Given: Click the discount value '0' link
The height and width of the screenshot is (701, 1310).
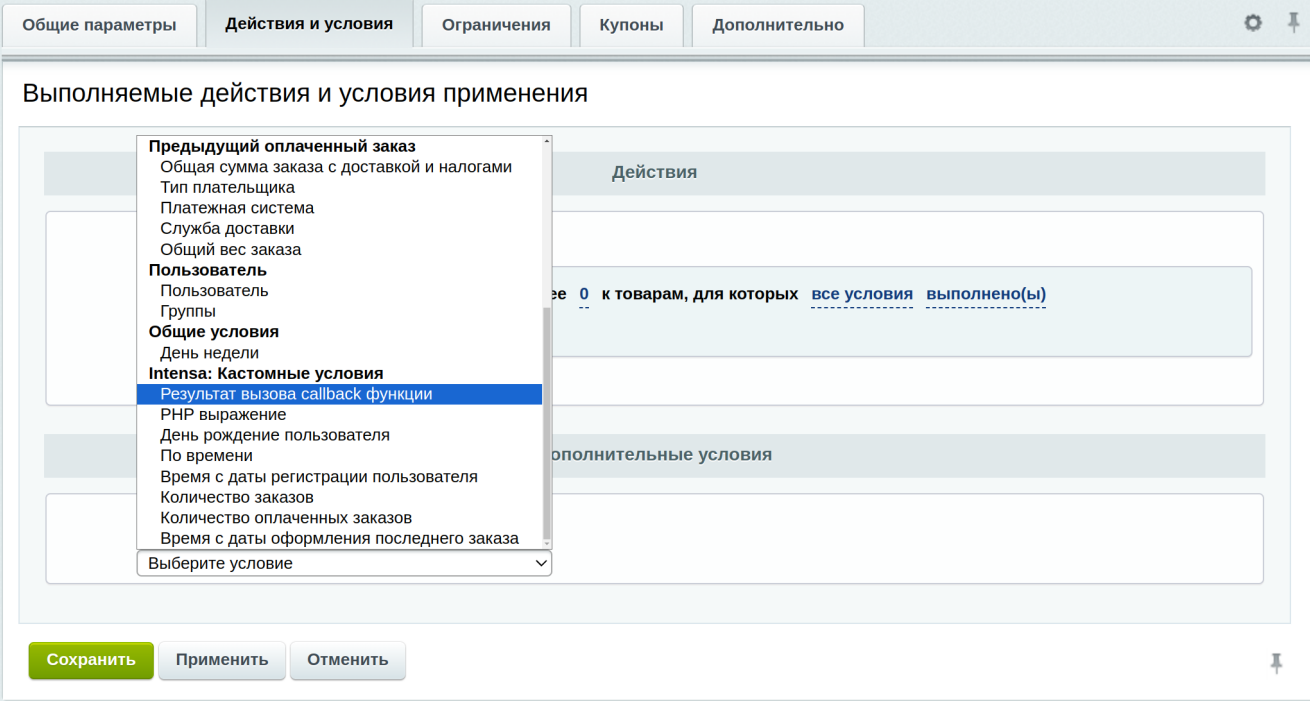Looking at the screenshot, I should pos(584,294).
